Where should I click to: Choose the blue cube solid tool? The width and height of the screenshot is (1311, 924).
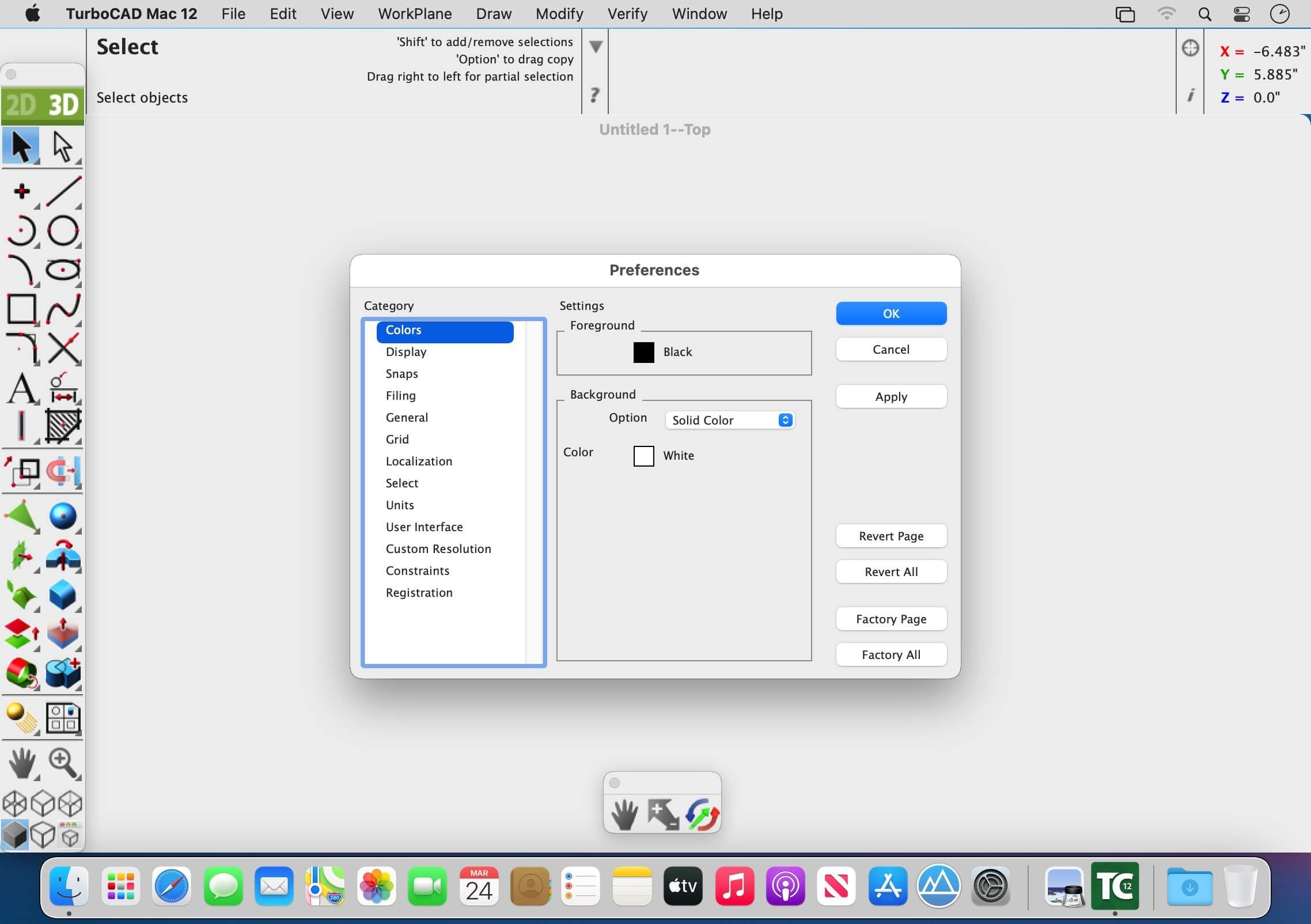[63, 594]
